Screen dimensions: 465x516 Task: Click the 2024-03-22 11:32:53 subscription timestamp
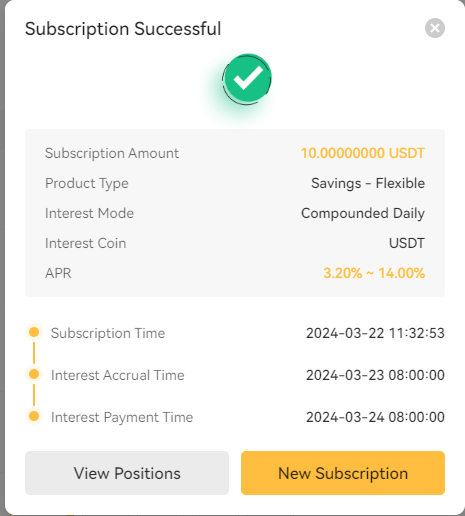[375, 333]
